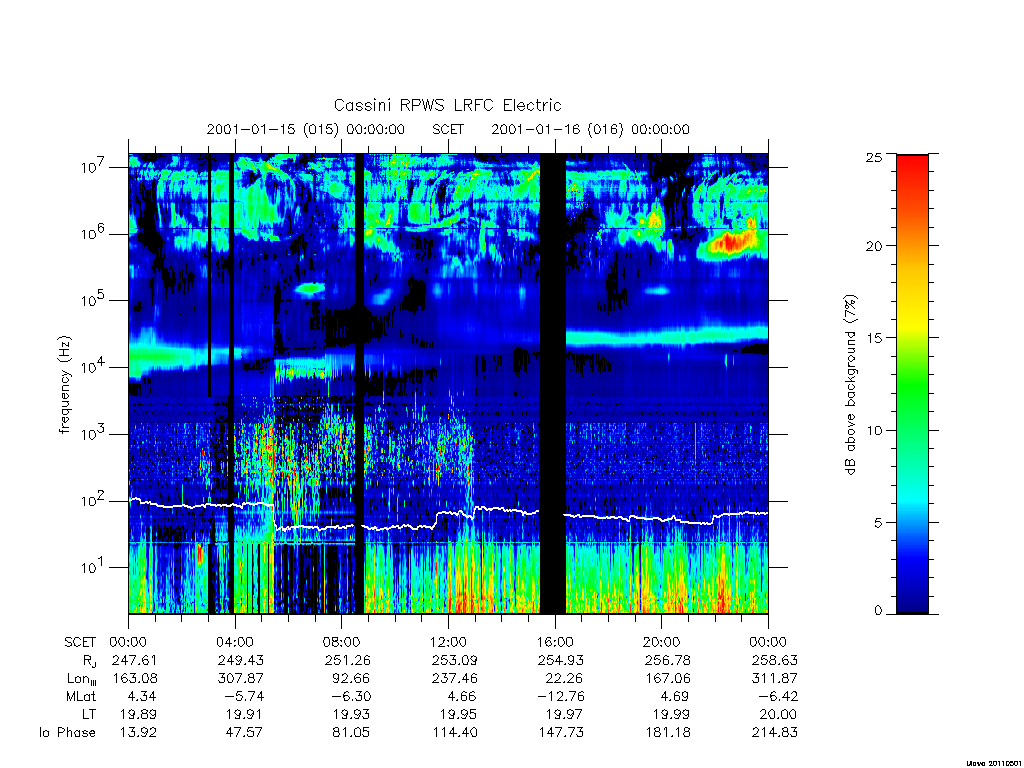Click the 15 value on the colorbar scale

(874, 338)
